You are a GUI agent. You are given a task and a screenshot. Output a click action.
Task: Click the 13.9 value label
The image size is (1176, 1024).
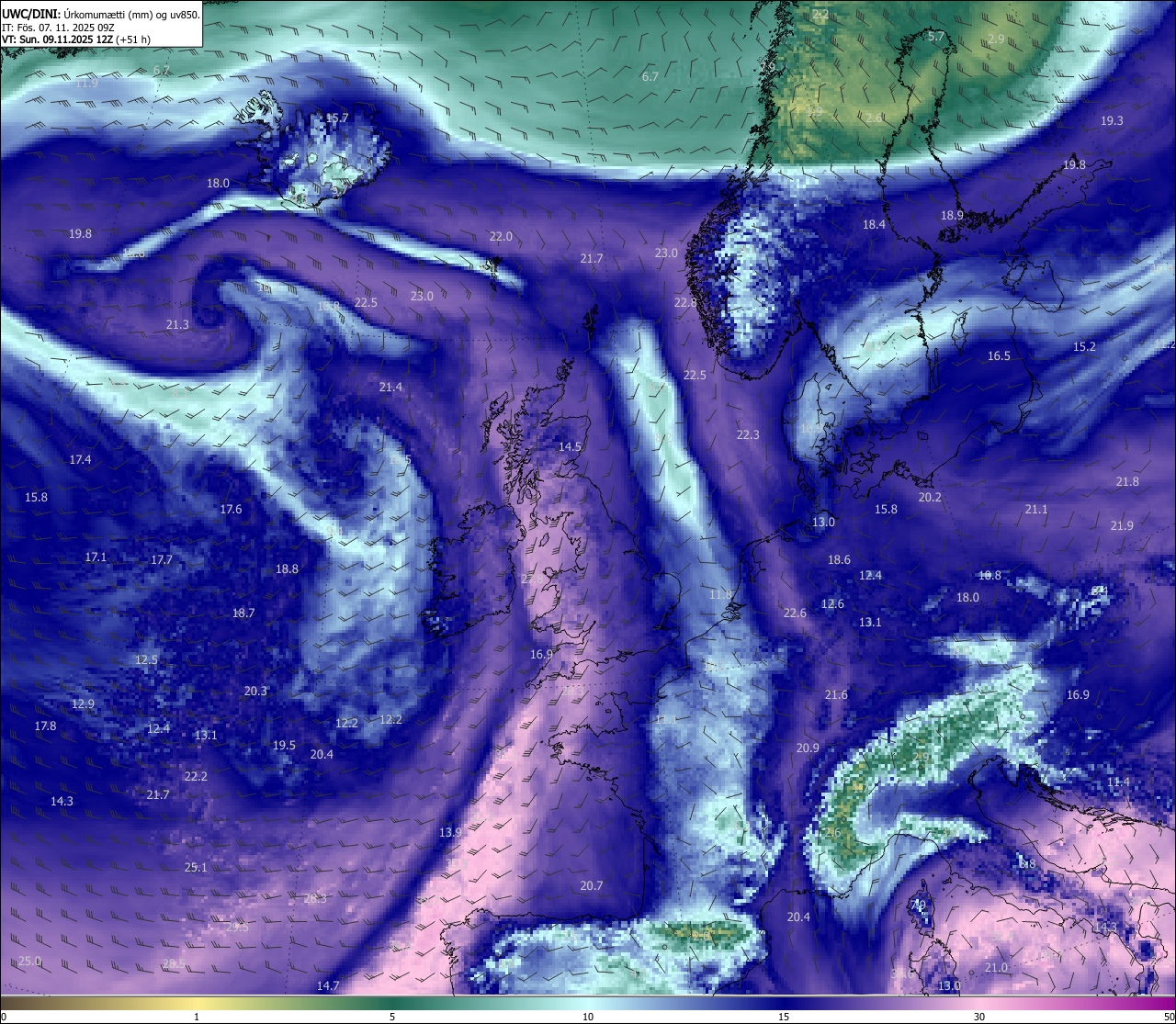point(450,832)
